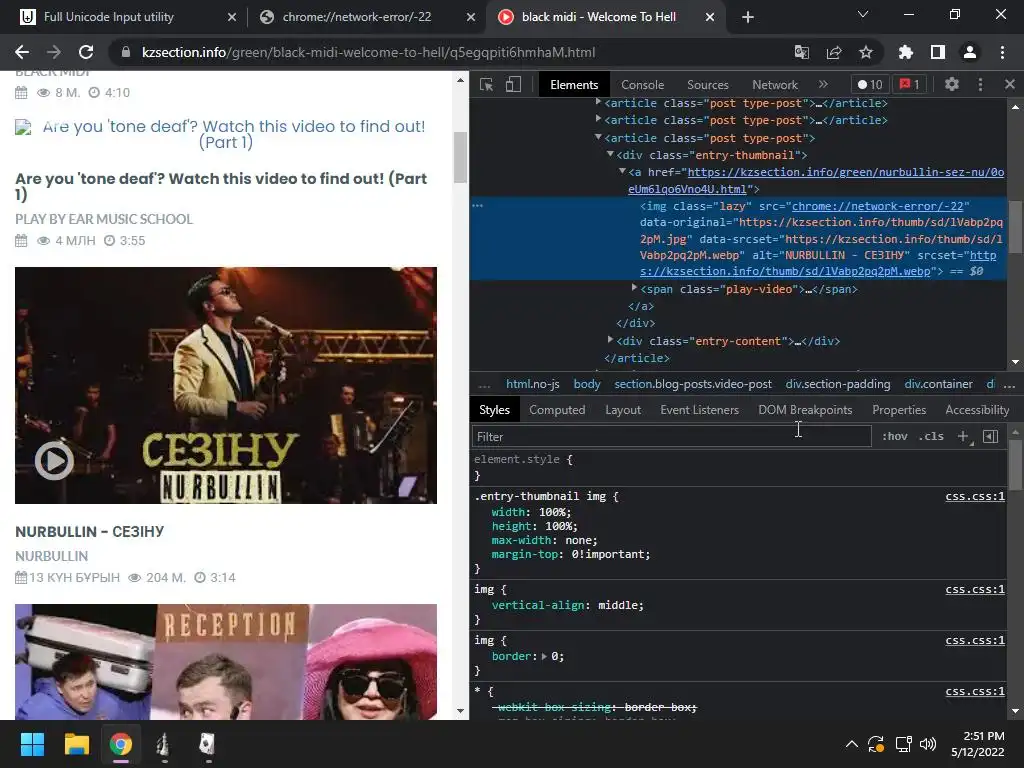Open the 1 issue red badge
This screenshot has width=1024, height=768.
click(909, 84)
